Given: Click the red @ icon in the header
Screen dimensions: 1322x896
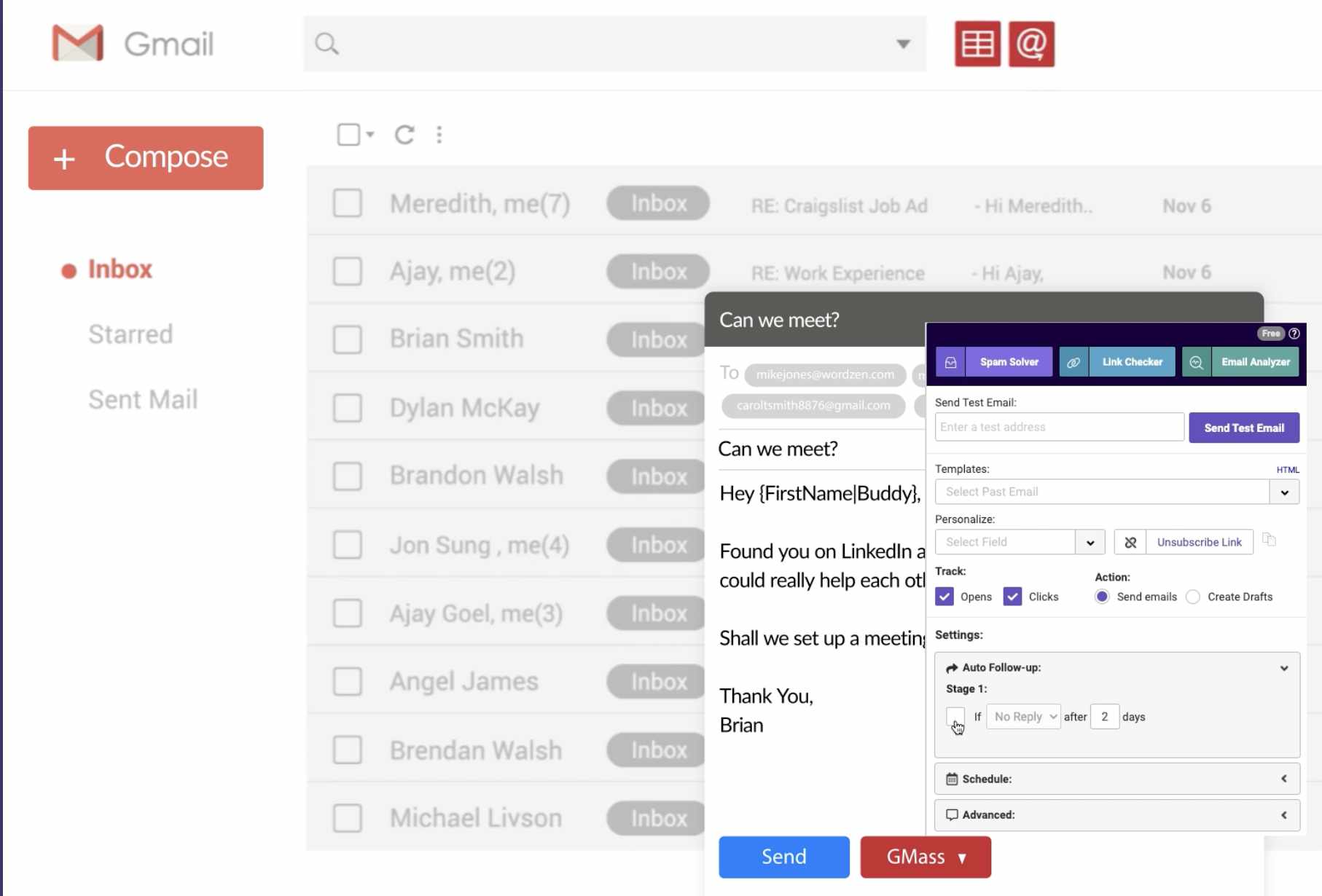Looking at the screenshot, I should [1032, 44].
